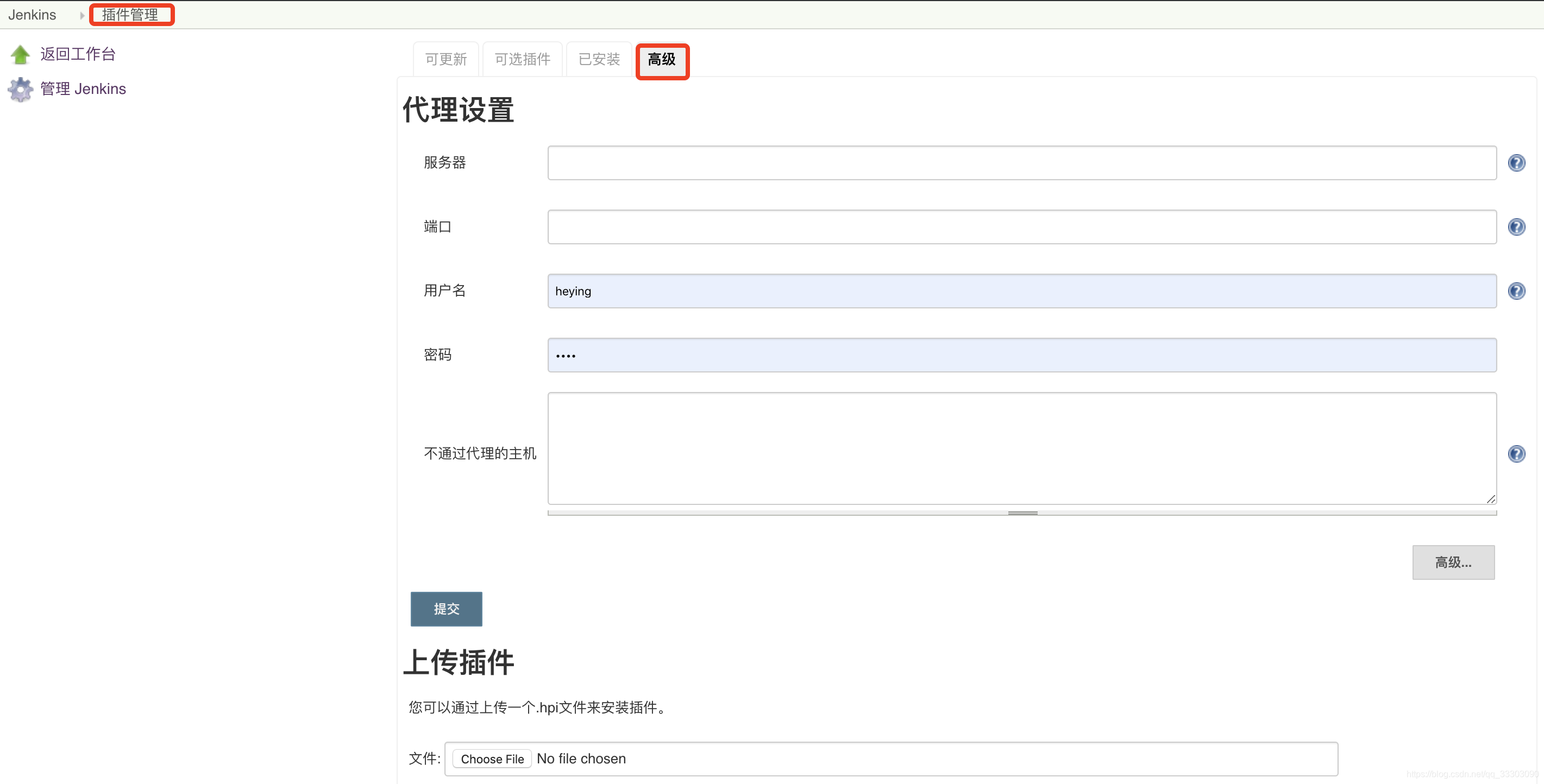The width and height of the screenshot is (1544, 784).
Task: Open help icon for 端口 field
Action: click(1516, 227)
